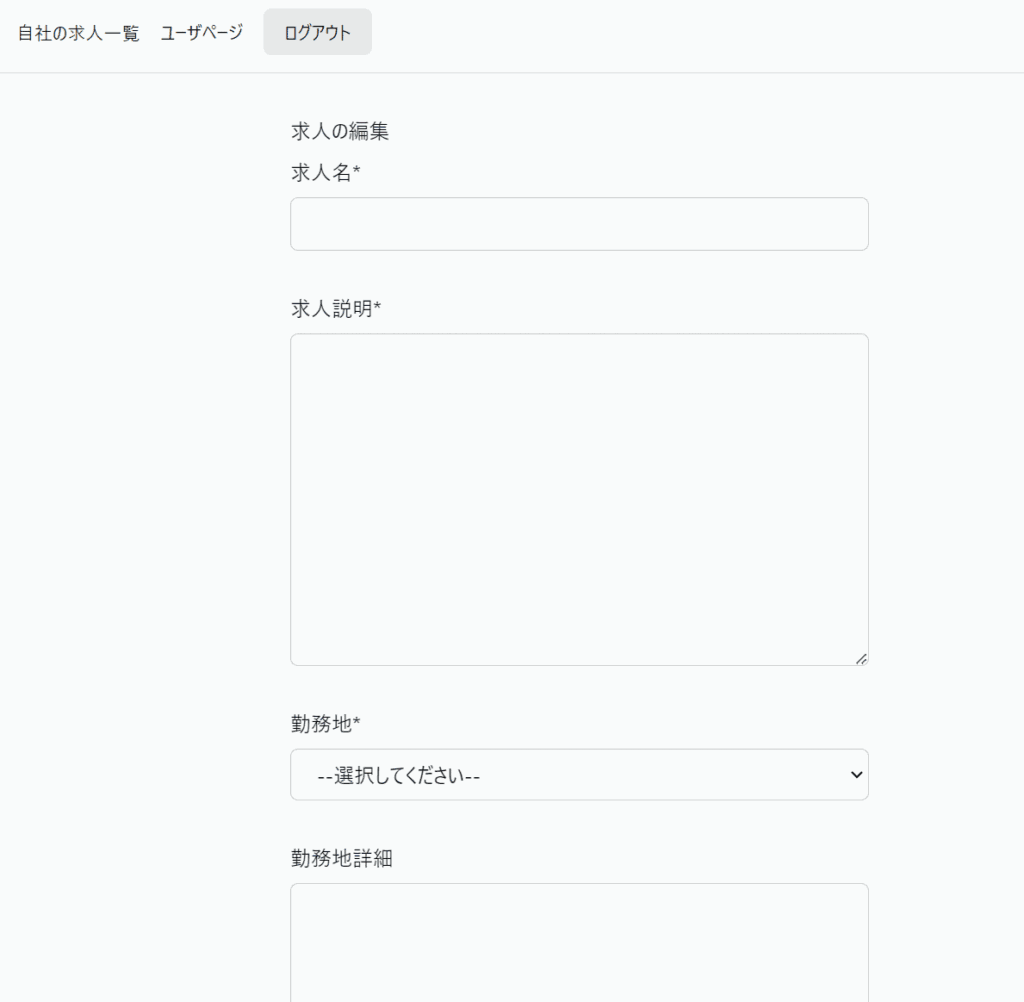The height and width of the screenshot is (1002, 1024).
Task: Click the chevron arrow on the 勤務地 dropdown
Action: coord(855,775)
